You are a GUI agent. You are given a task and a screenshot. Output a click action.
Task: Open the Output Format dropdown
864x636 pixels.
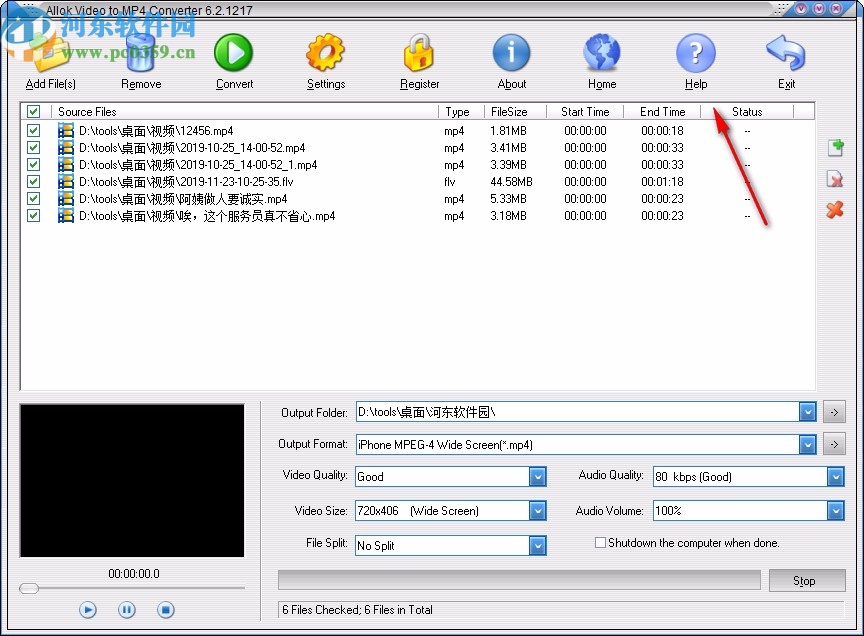(807, 444)
